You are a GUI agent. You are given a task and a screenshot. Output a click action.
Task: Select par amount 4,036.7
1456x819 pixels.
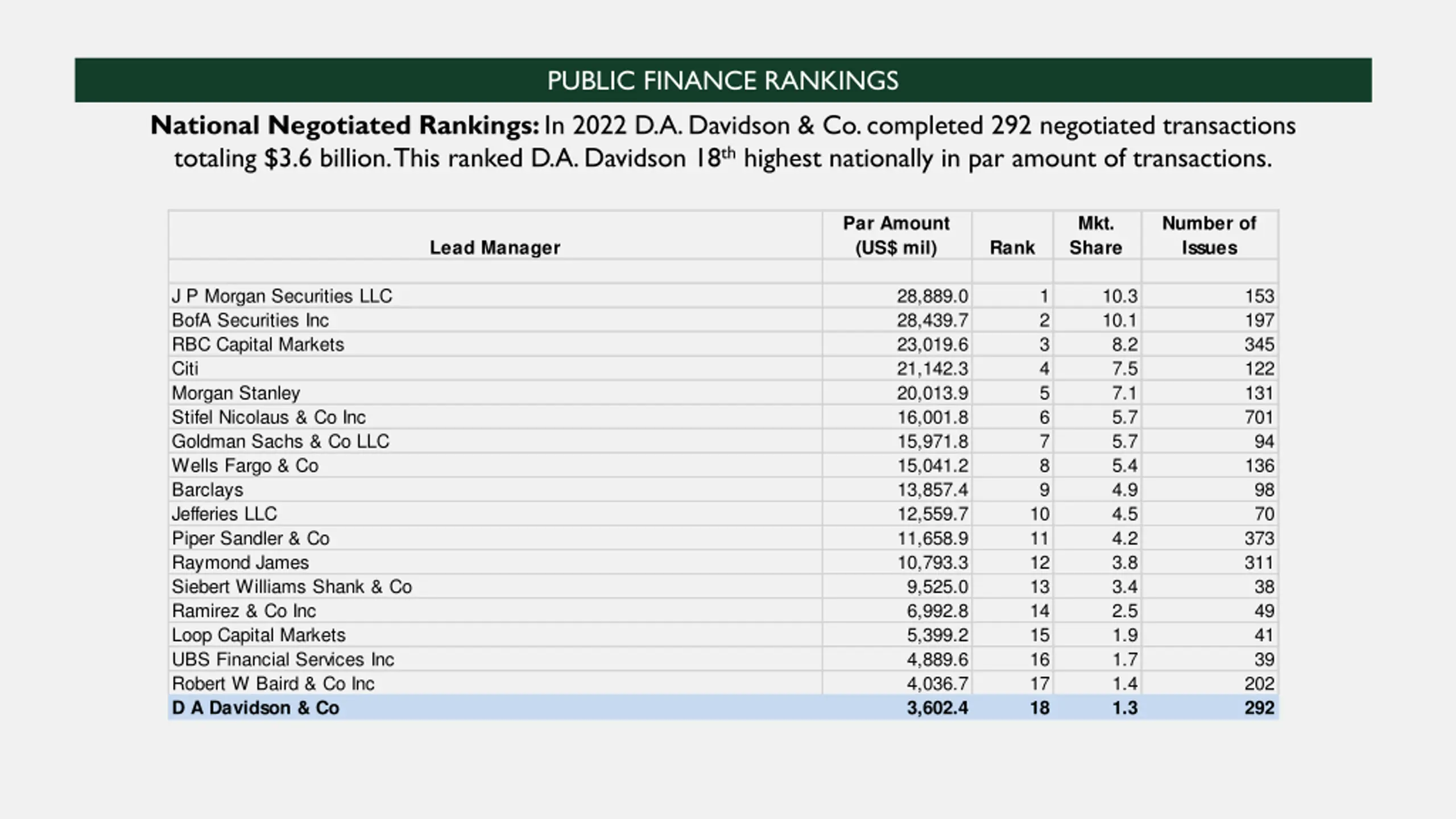coord(937,683)
